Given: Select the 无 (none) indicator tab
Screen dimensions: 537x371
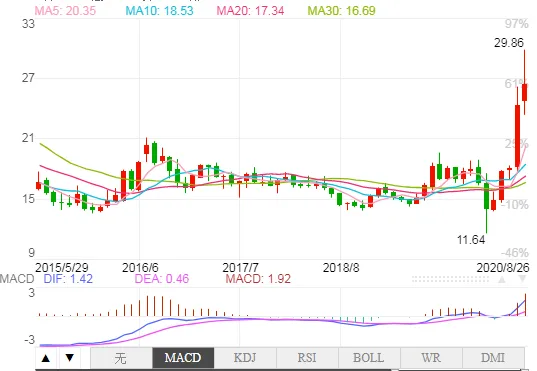Looking at the screenshot, I should [x=121, y=358].
